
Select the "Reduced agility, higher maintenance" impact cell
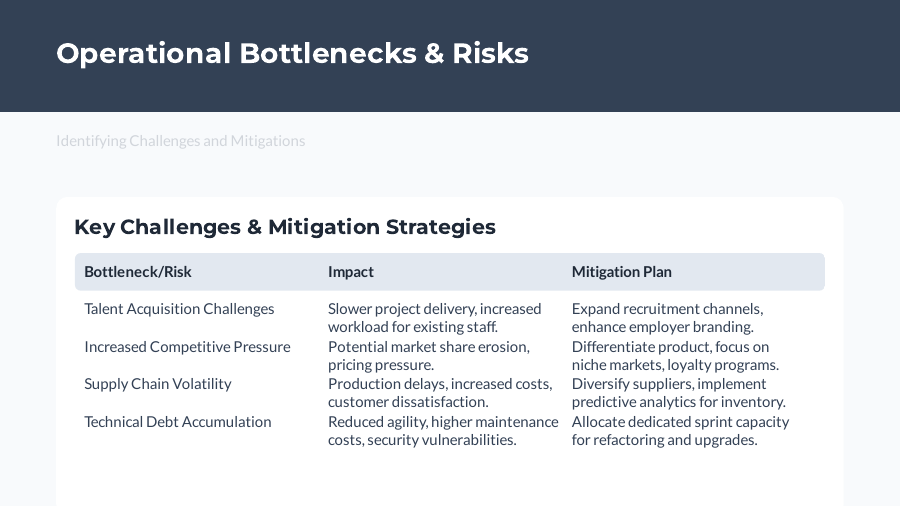(443, 431)
